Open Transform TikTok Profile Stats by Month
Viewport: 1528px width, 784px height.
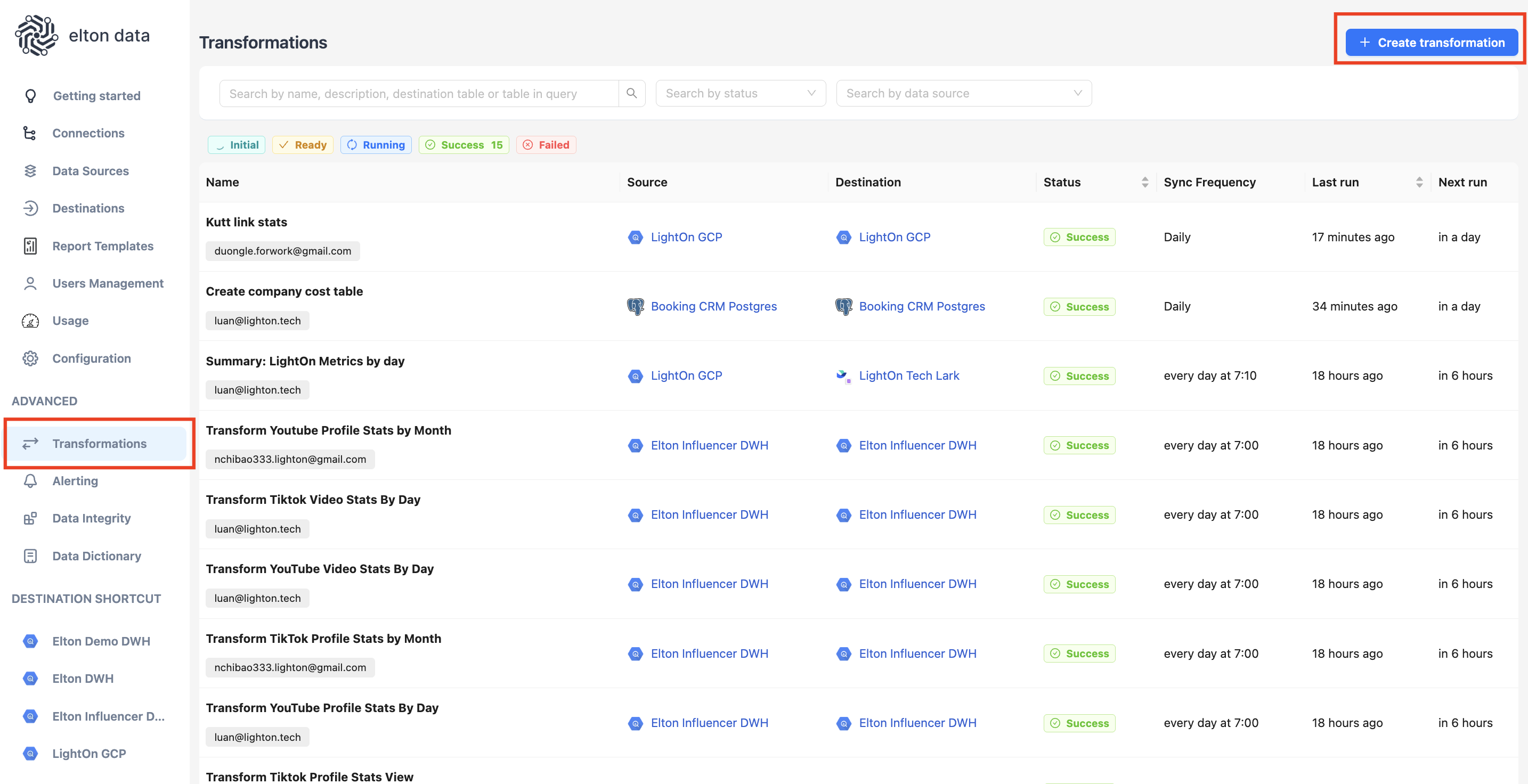(323, 639)
